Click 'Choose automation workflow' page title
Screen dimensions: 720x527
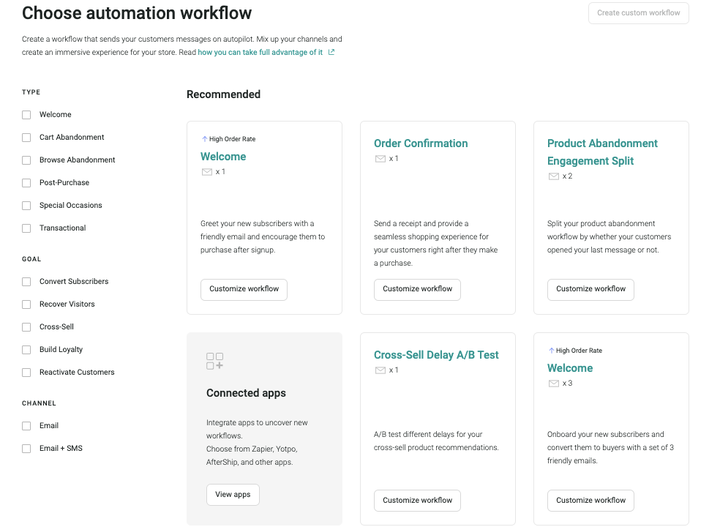(137, 13)
